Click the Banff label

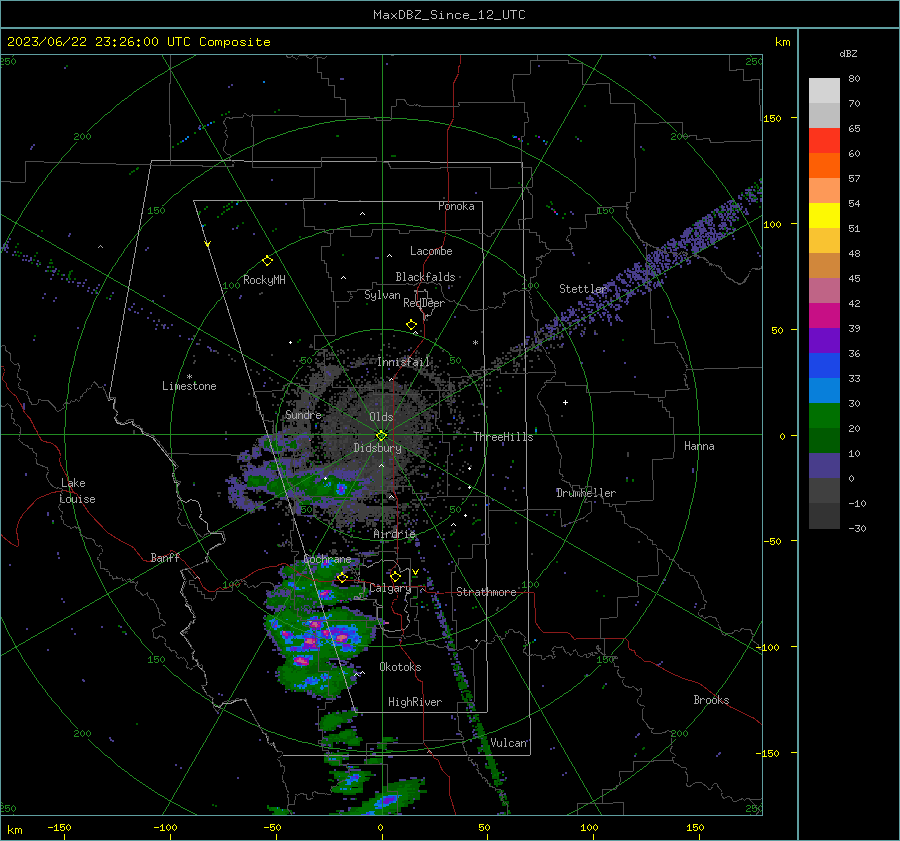(x=165, y=557)
